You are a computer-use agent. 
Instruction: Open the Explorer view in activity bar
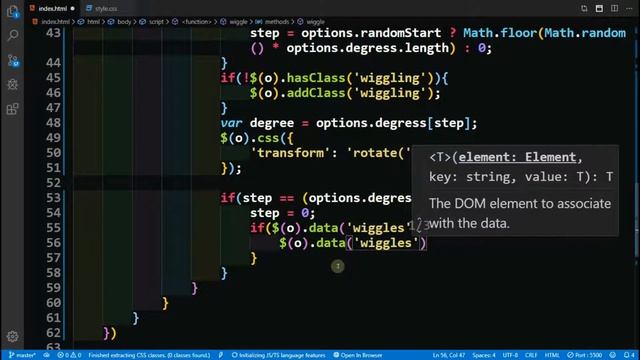tap(12, 11)
